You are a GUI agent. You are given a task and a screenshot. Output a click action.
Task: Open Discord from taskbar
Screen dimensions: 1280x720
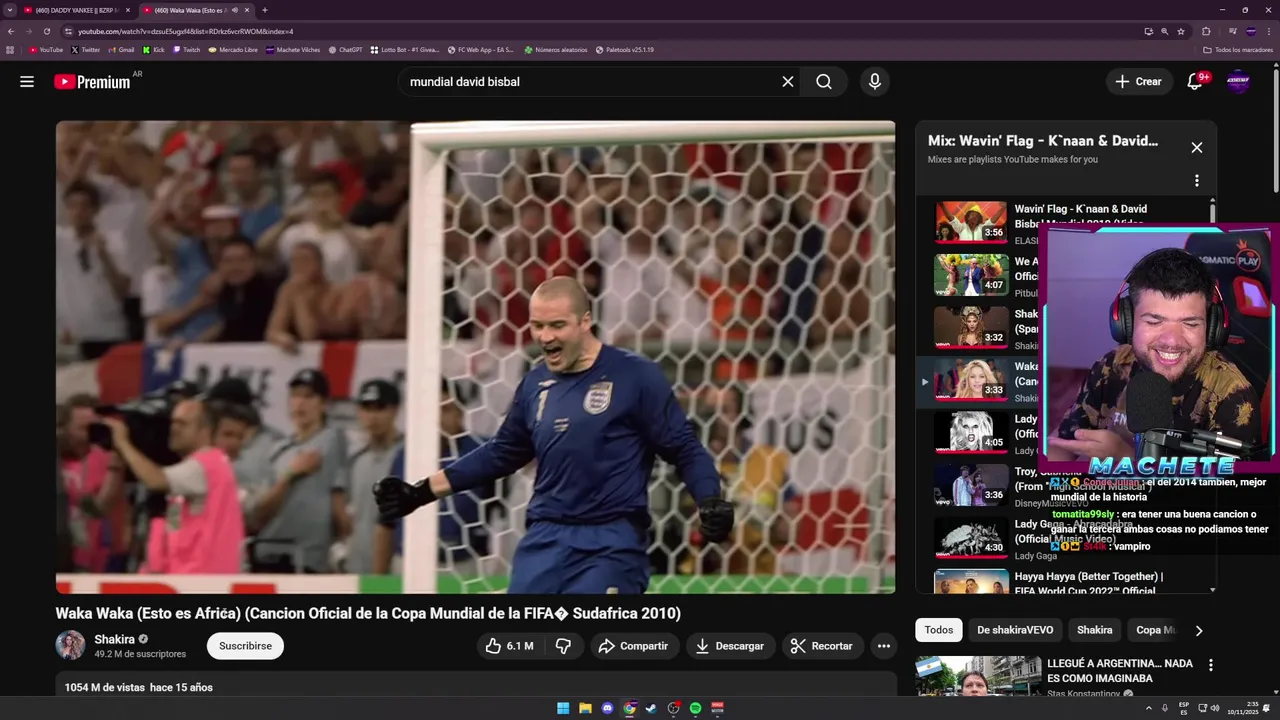[x=607, y=708]
